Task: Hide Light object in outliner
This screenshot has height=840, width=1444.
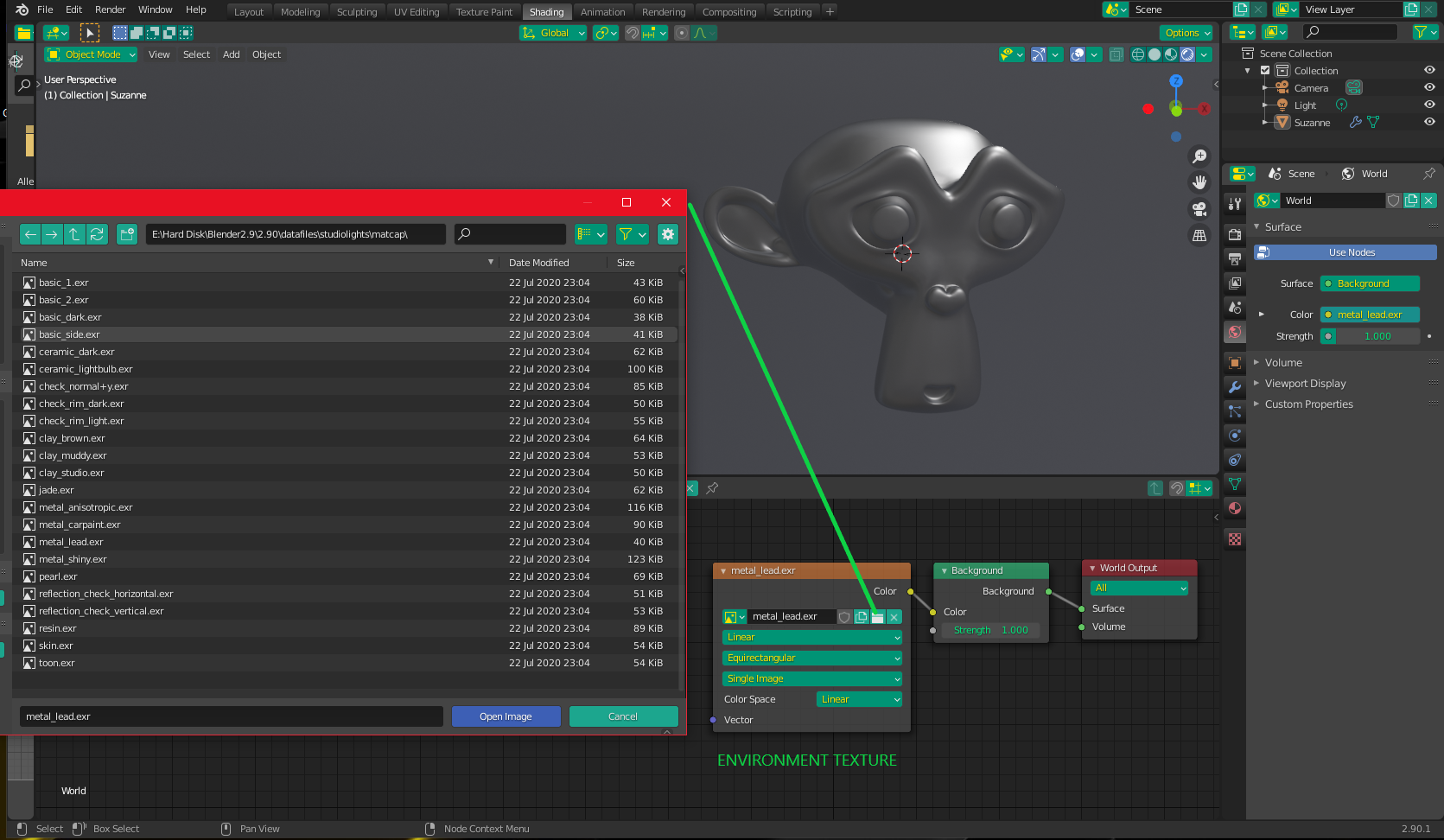Action: 1429,105
